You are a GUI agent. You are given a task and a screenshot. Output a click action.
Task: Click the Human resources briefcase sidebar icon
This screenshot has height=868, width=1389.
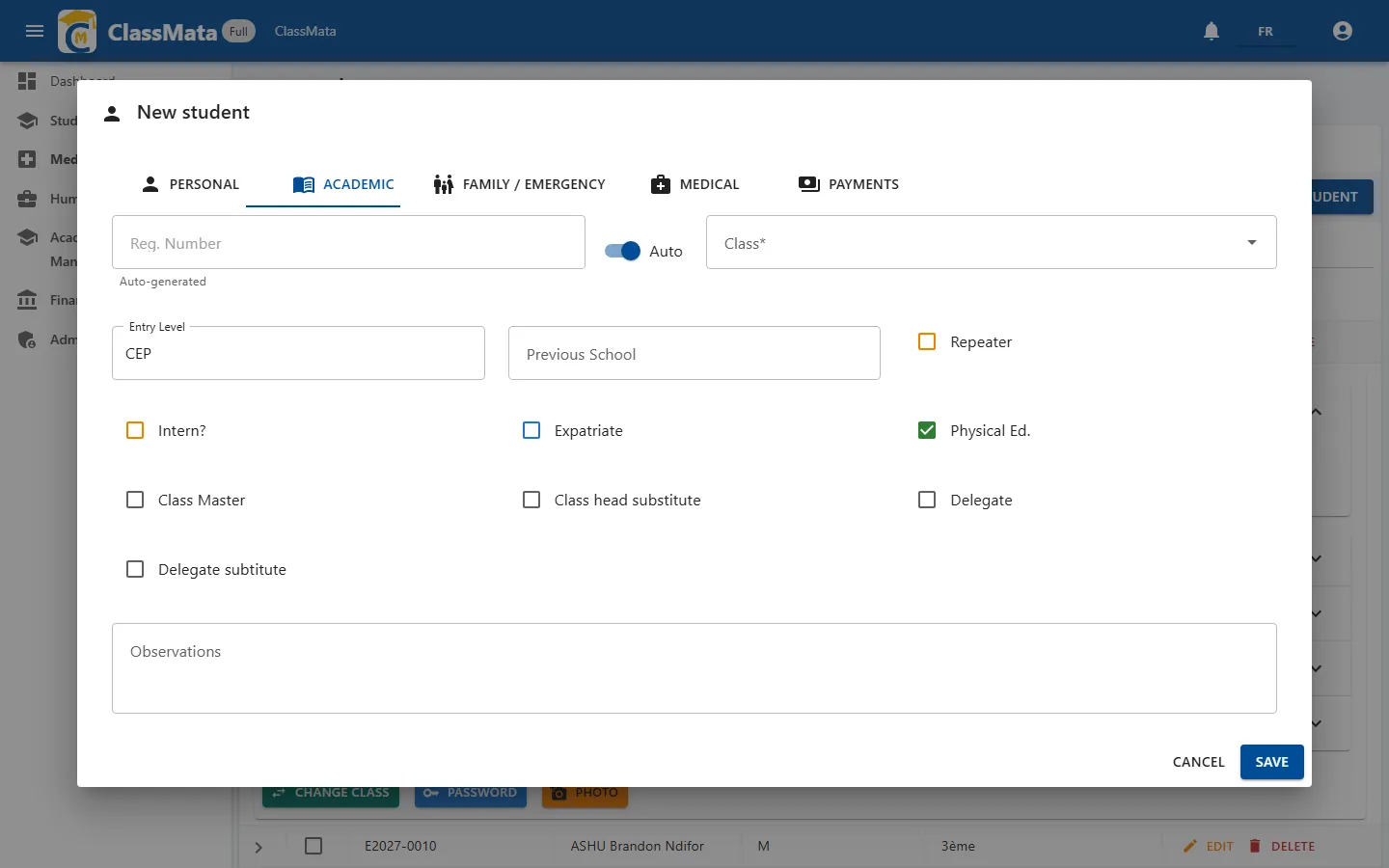pyautogui.click(x=27, y=199)
